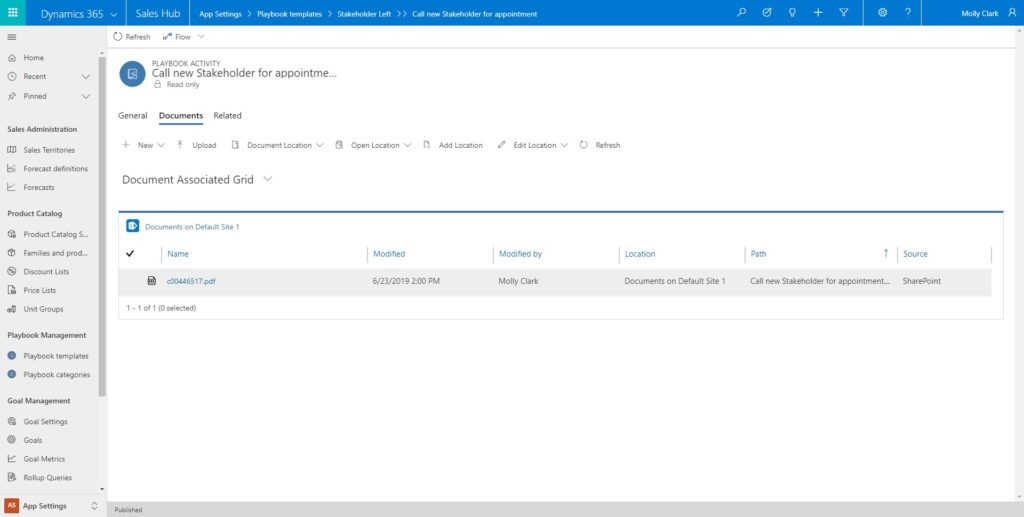Click Refresh in the documents toolbar
Screen dimensions: 1024x517
pos(600,145)
